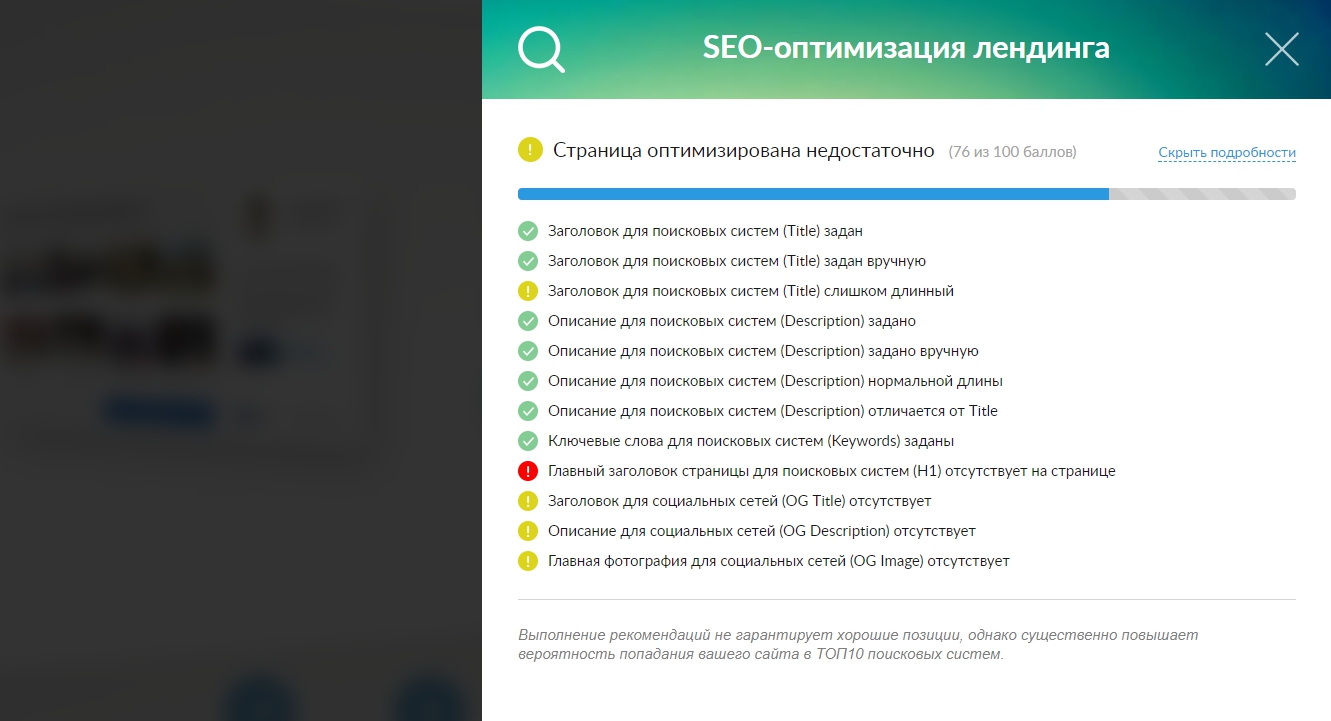
Task: Click green check icon for Title задан
Action: (528, 231)
